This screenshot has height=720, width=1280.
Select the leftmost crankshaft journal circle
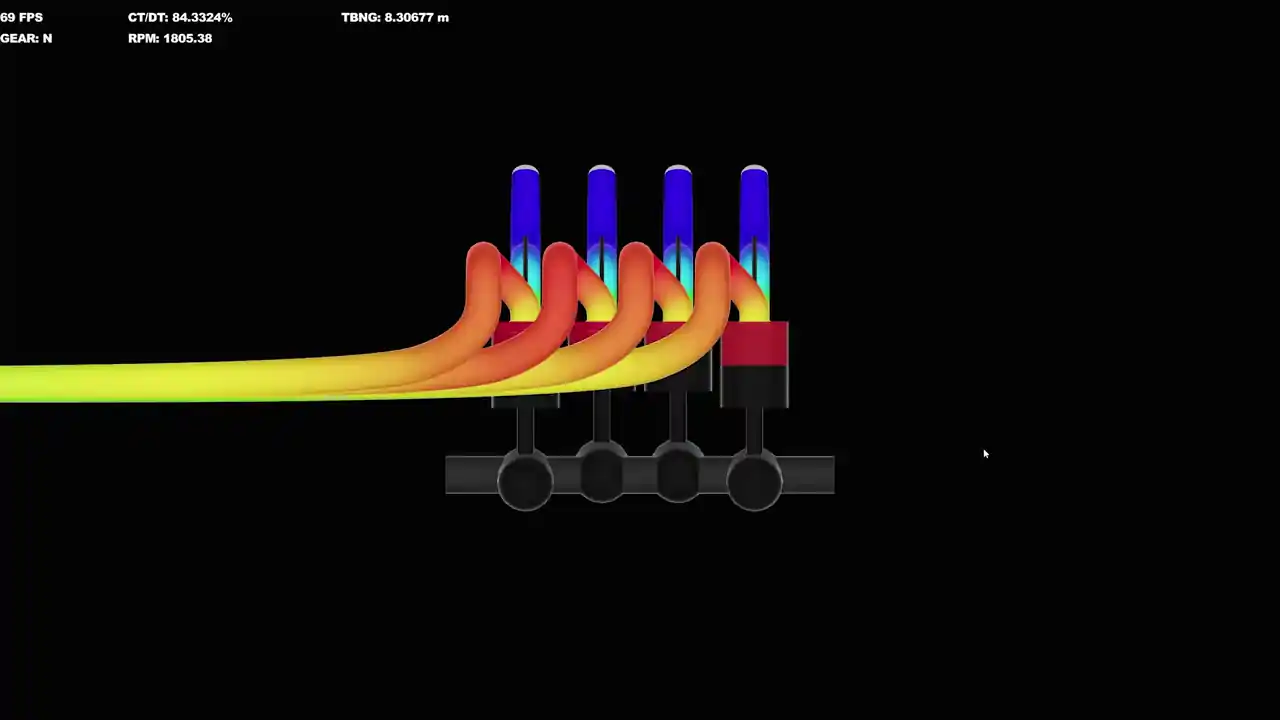point(525,481)
